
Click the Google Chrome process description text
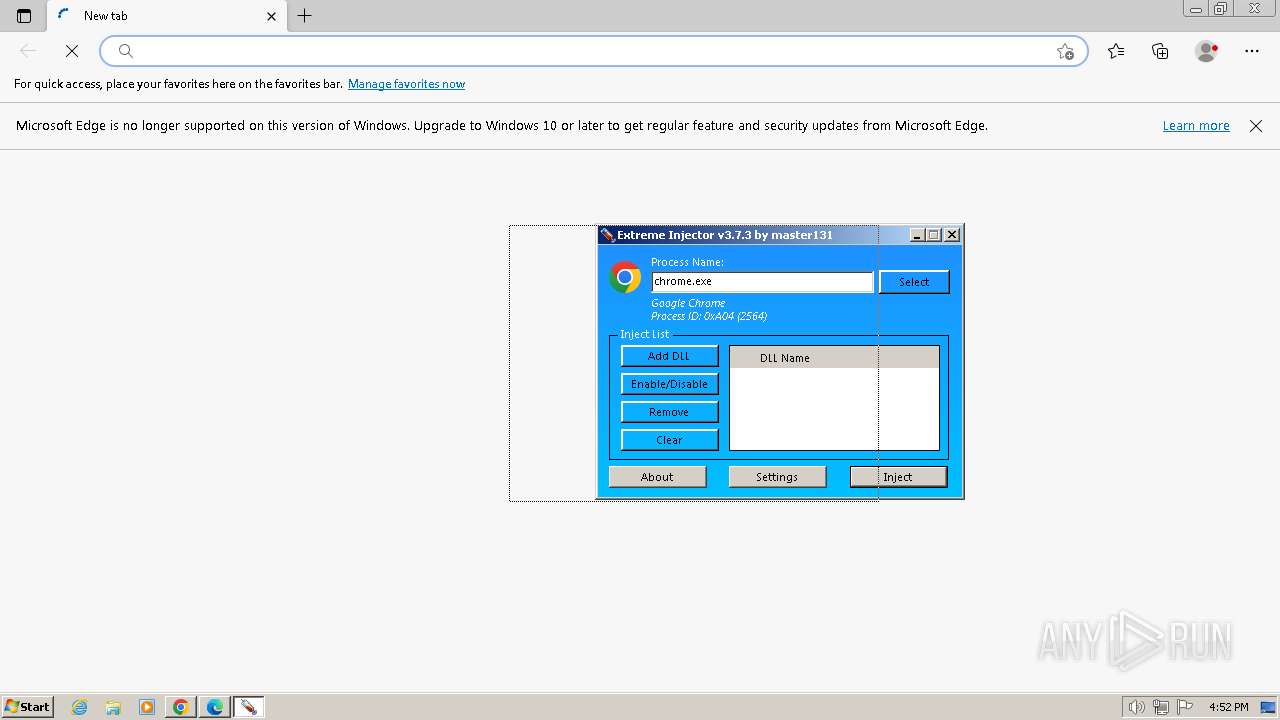(688, 303)
